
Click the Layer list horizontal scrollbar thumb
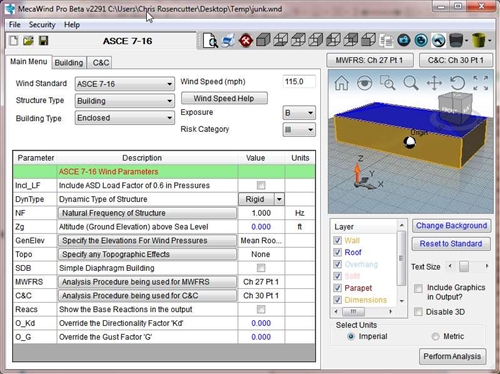click(x=353, y=312)
